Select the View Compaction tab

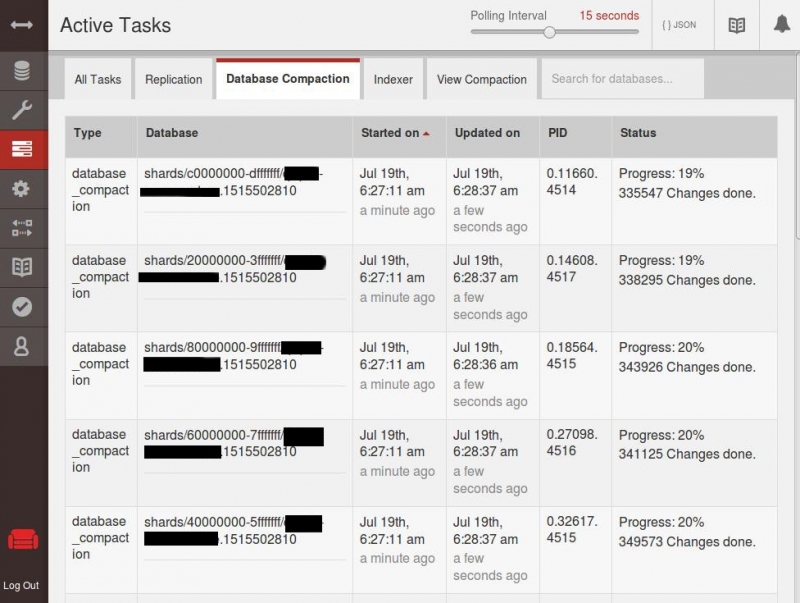pyautogui.click(x=481, y=79)
